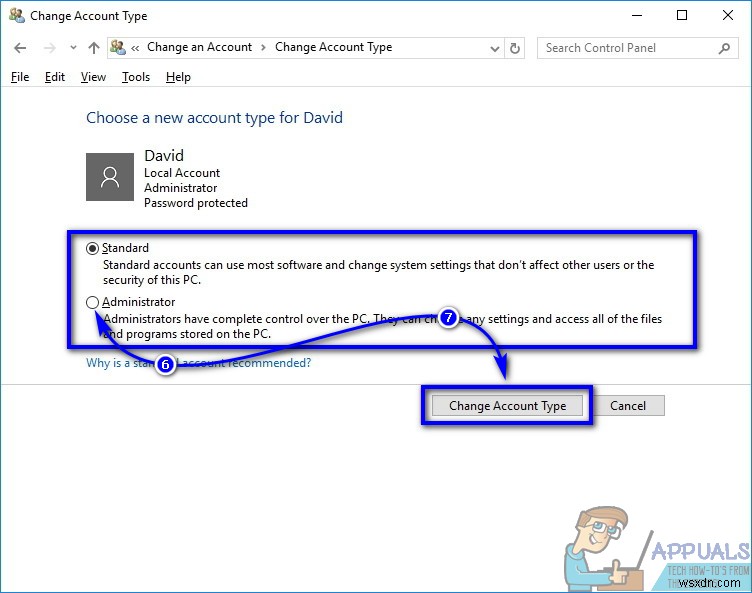
Task: Click the Change Account Type breadcrumb
Action: tap(333, 47)
